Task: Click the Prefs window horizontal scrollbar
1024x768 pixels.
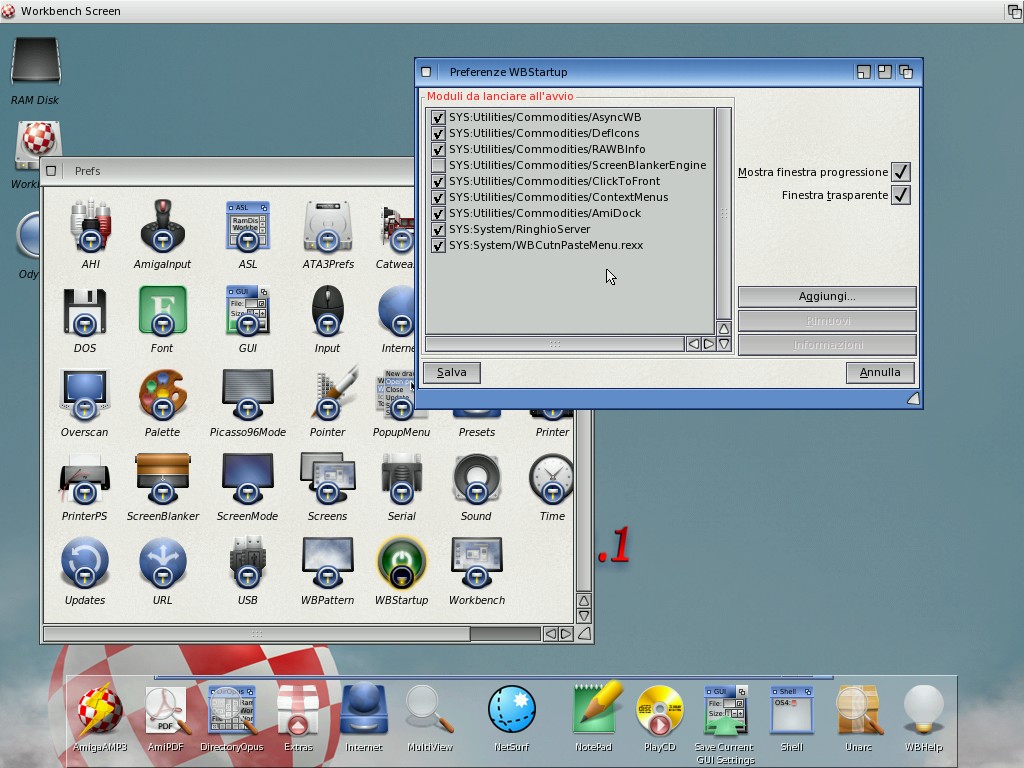Action: pyautogui.click(x=256, y=634)
